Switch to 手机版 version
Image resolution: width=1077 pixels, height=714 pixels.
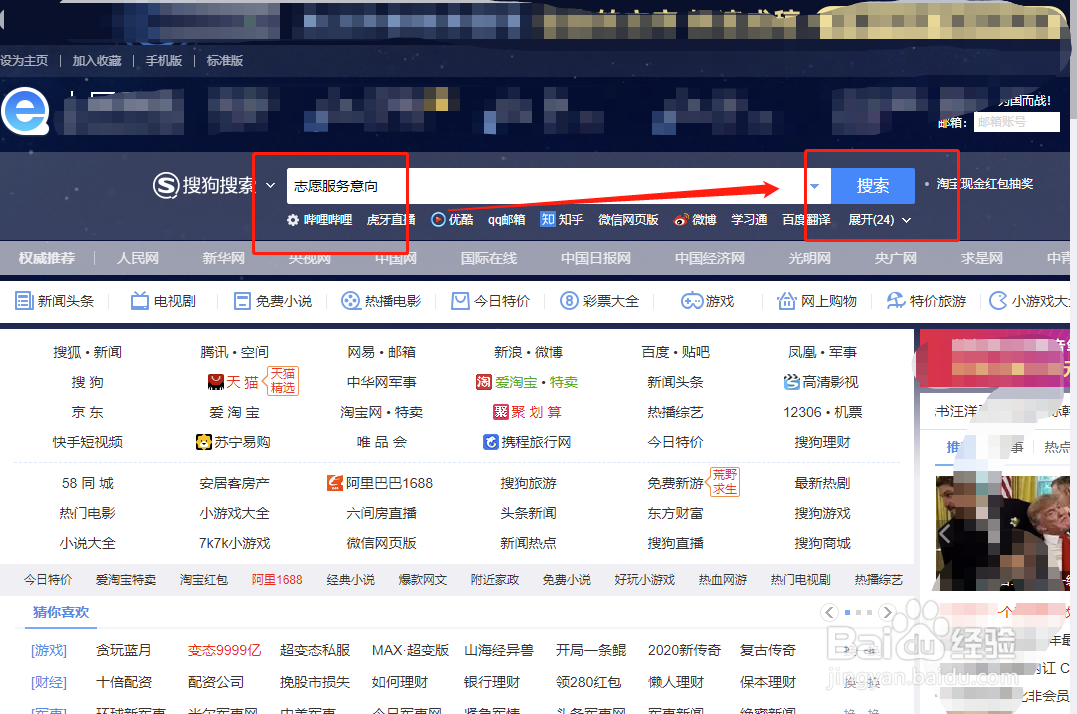[x=163, y=60]
